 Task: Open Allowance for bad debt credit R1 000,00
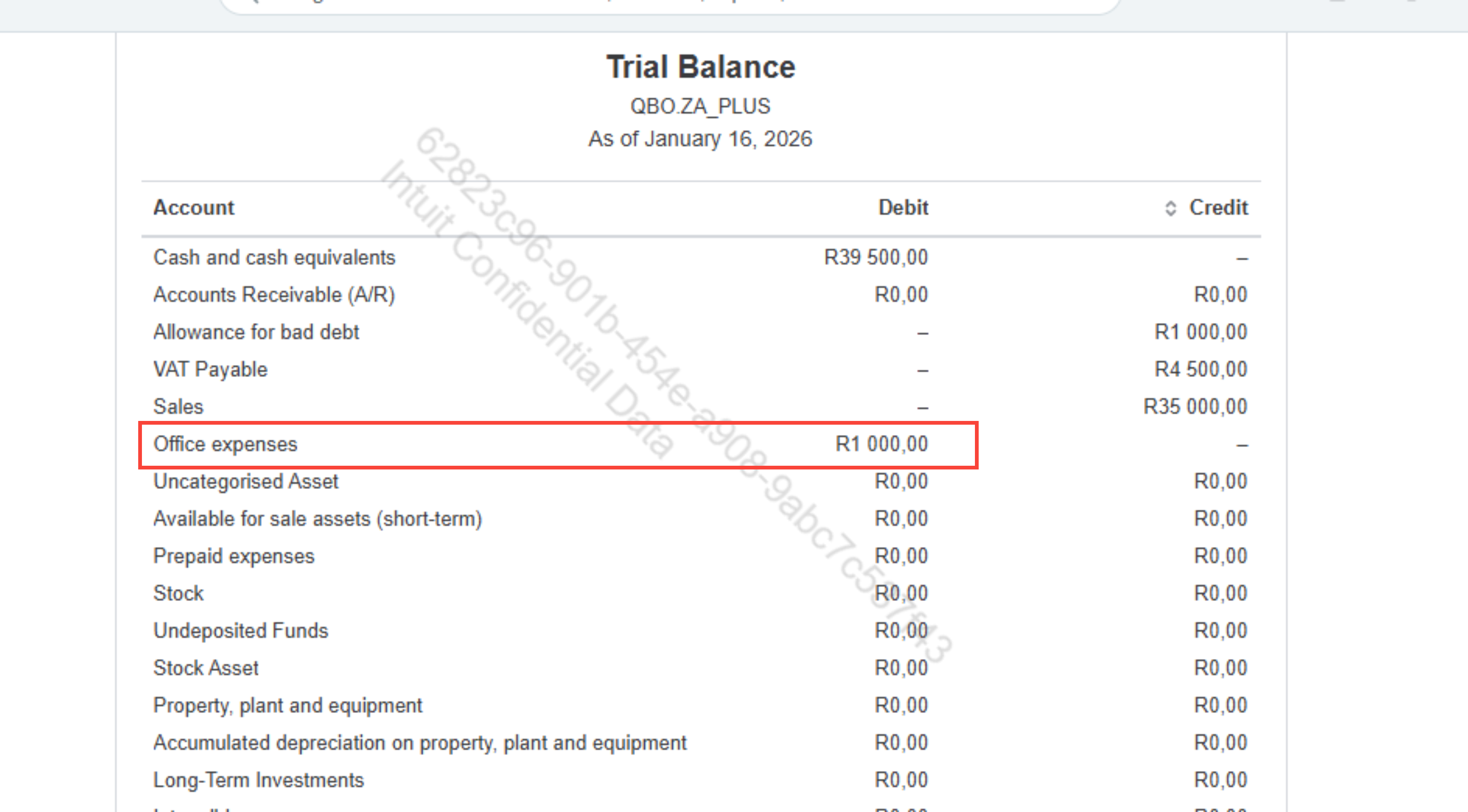[x=1201, y=332]
